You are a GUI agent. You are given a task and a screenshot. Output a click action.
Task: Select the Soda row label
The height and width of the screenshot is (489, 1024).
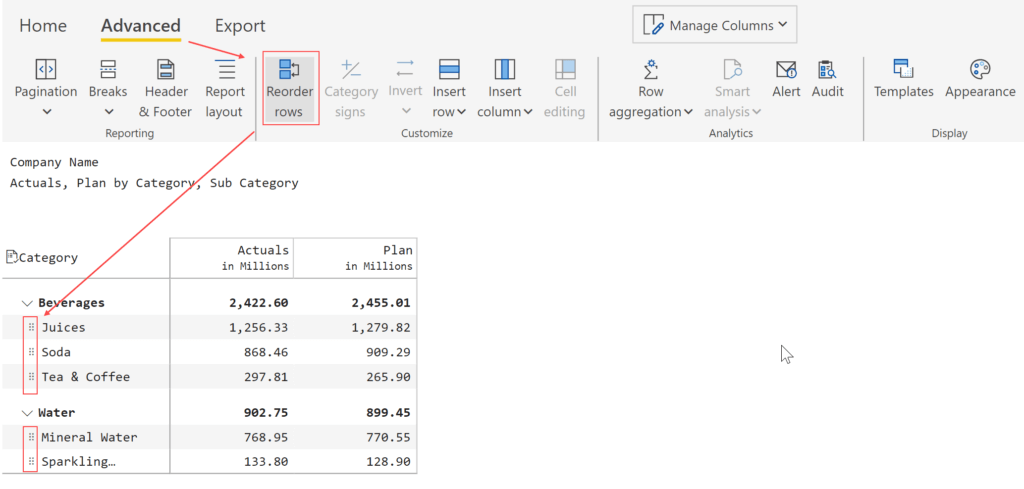click(56, 352)
